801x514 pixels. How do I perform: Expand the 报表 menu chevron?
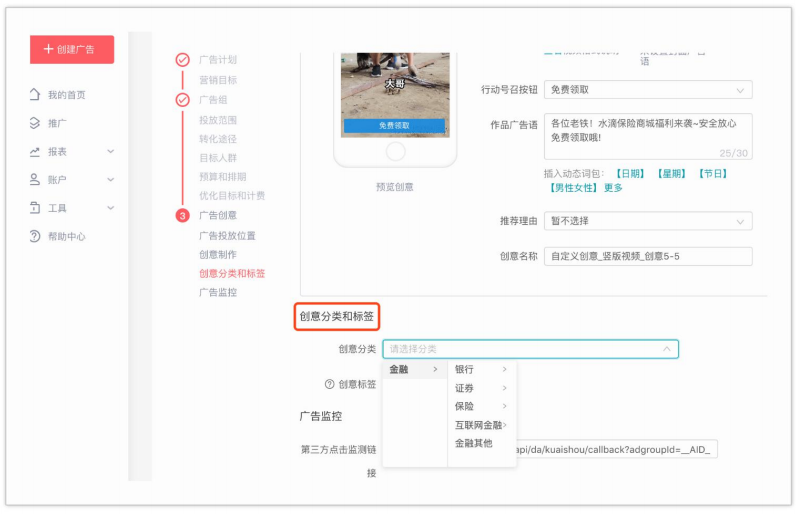(110, 152)
